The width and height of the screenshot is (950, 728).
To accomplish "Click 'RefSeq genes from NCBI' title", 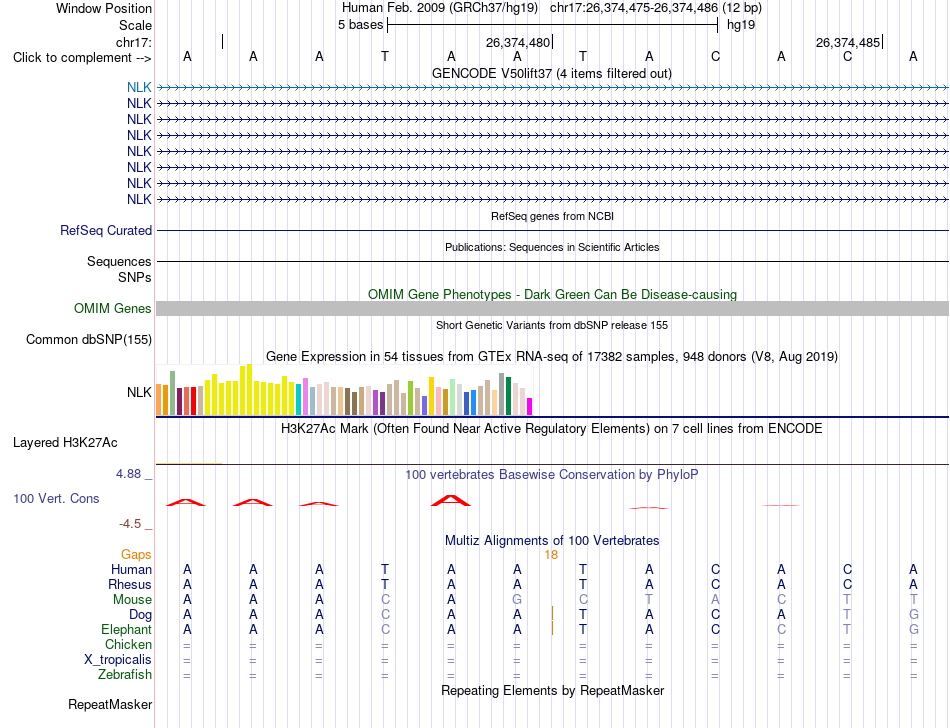I will coord(552,216).
